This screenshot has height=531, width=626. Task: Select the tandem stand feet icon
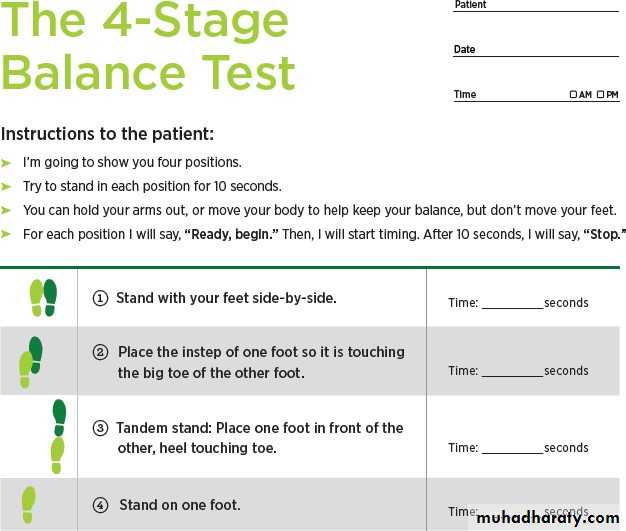(x=58, y=436)
